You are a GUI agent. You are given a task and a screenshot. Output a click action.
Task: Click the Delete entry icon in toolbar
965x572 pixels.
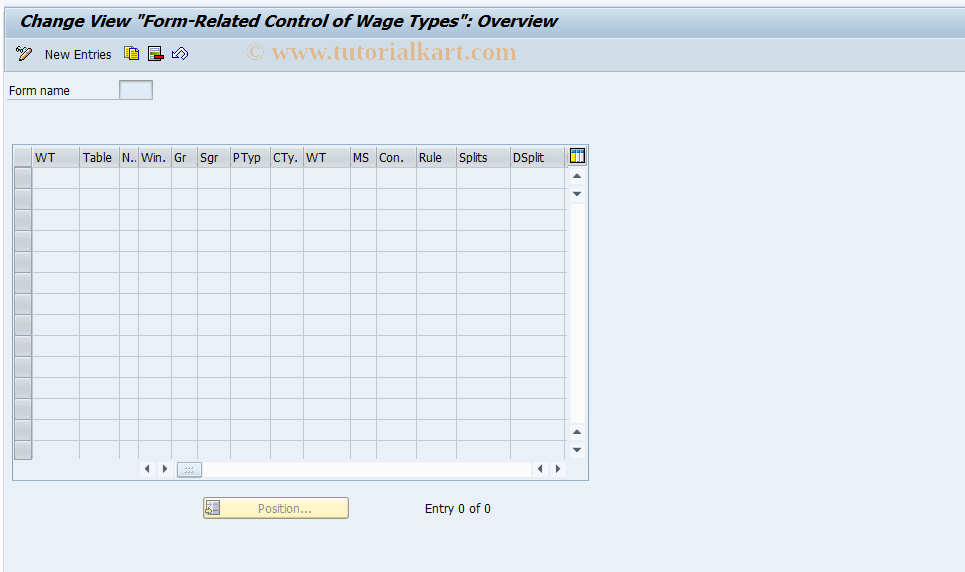tap(156, 54)
